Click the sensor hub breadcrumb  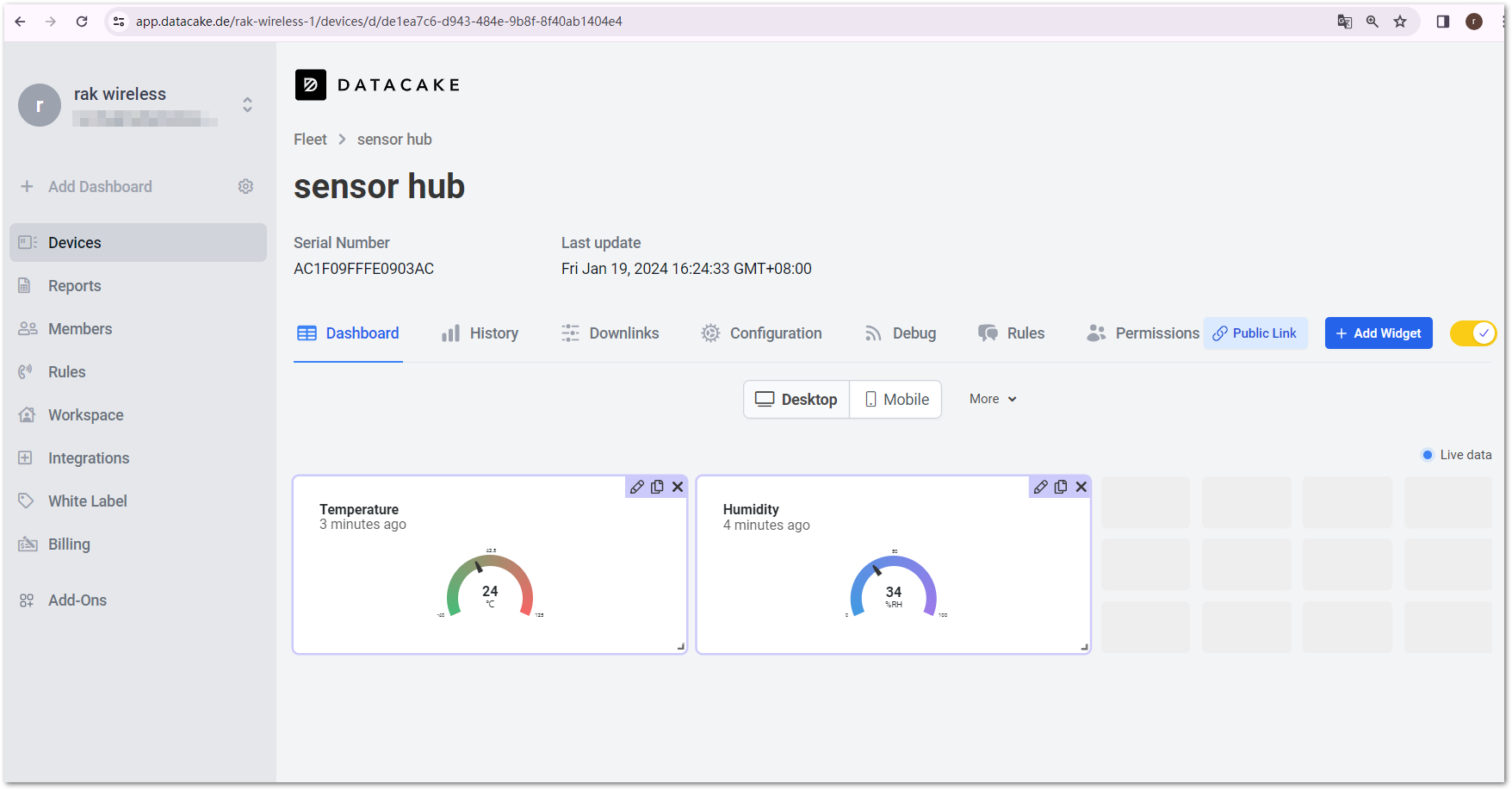(394, 140)
